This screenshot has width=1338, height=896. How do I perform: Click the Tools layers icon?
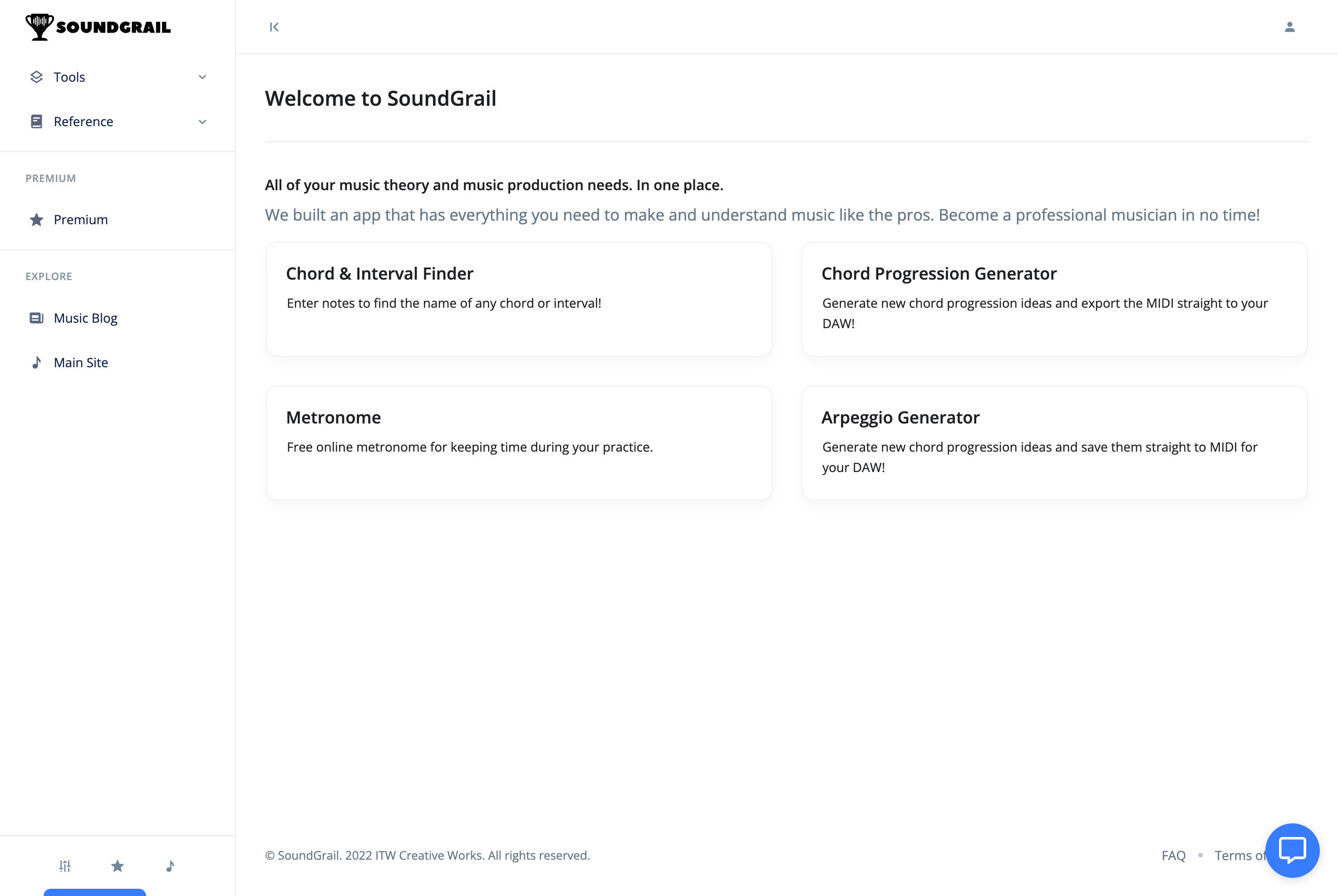(x=37, y=77)
